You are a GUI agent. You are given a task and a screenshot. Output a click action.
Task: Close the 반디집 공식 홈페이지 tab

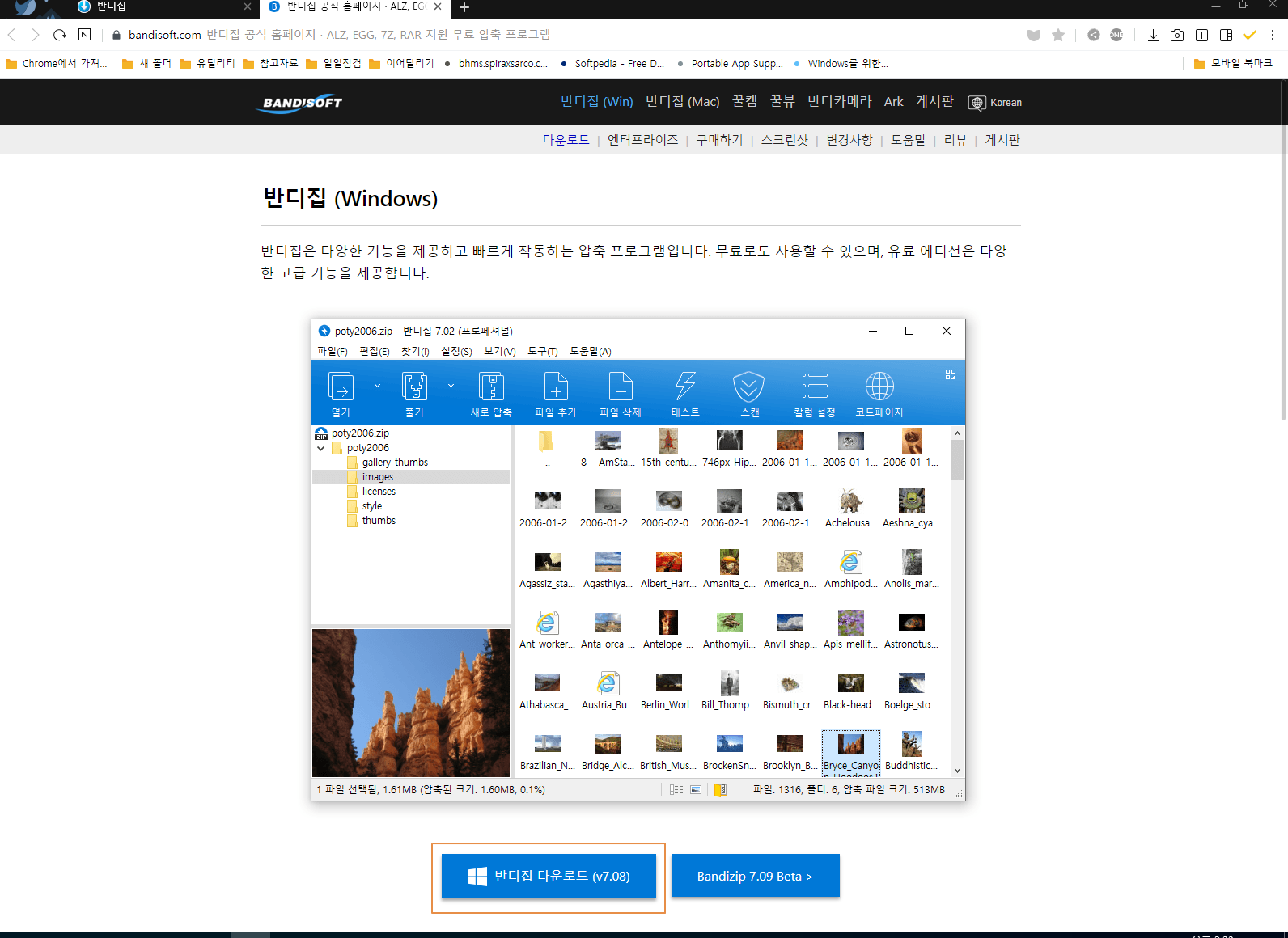(x=438, y=6)
